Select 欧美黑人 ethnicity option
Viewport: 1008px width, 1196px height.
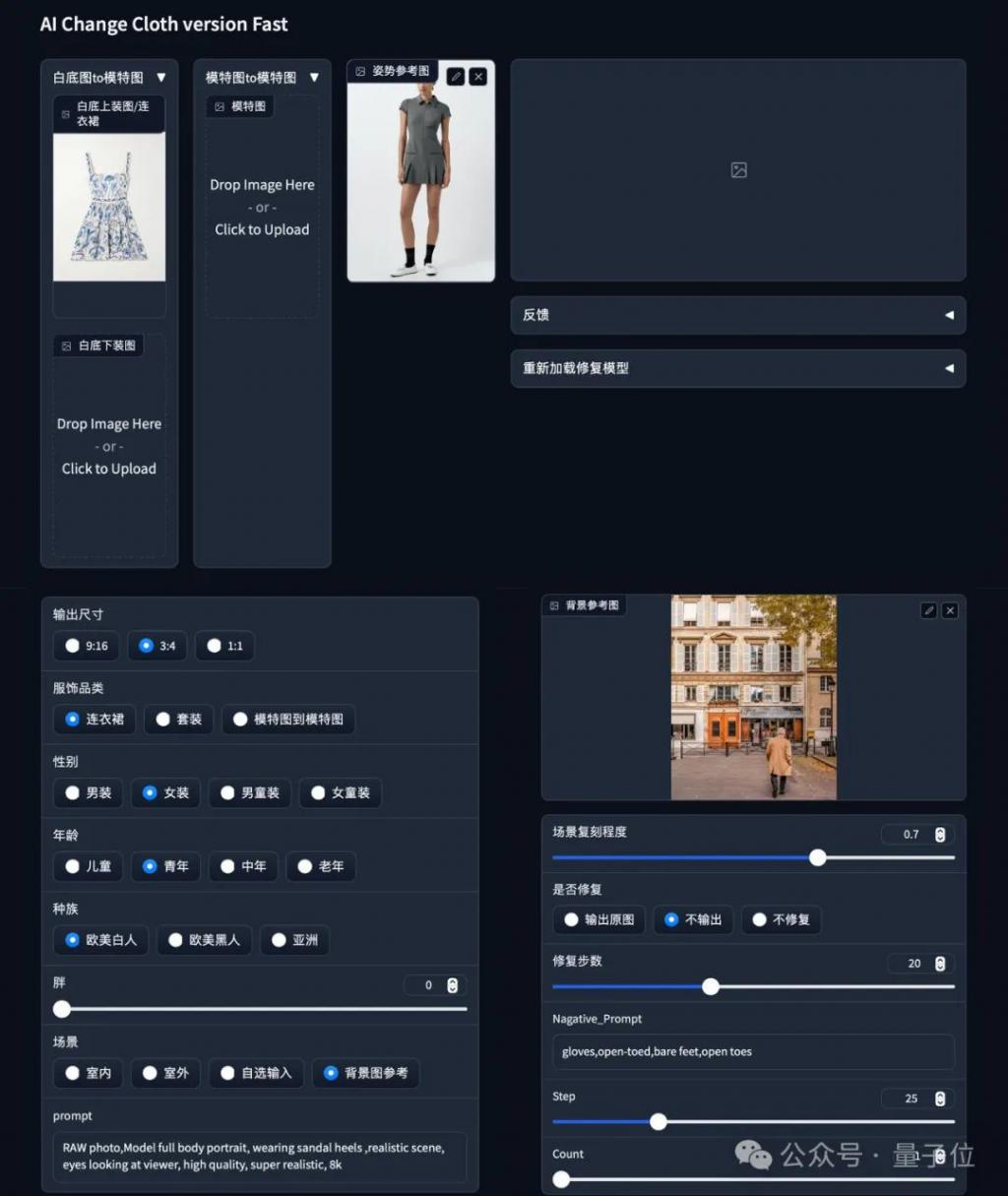click(204, 940)
